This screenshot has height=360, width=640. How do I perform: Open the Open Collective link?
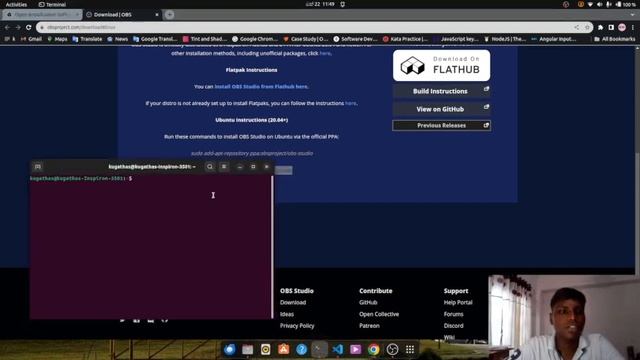[x=379, y=314]
